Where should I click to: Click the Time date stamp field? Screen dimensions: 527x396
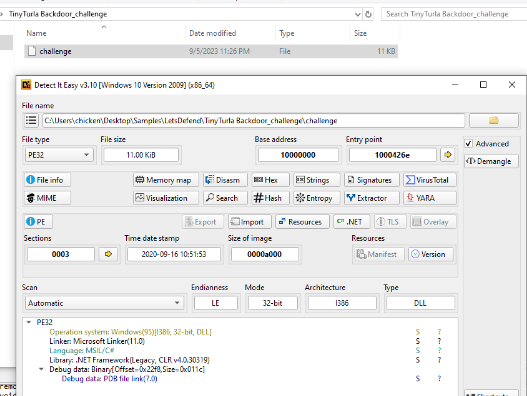[x=174, y=254]
